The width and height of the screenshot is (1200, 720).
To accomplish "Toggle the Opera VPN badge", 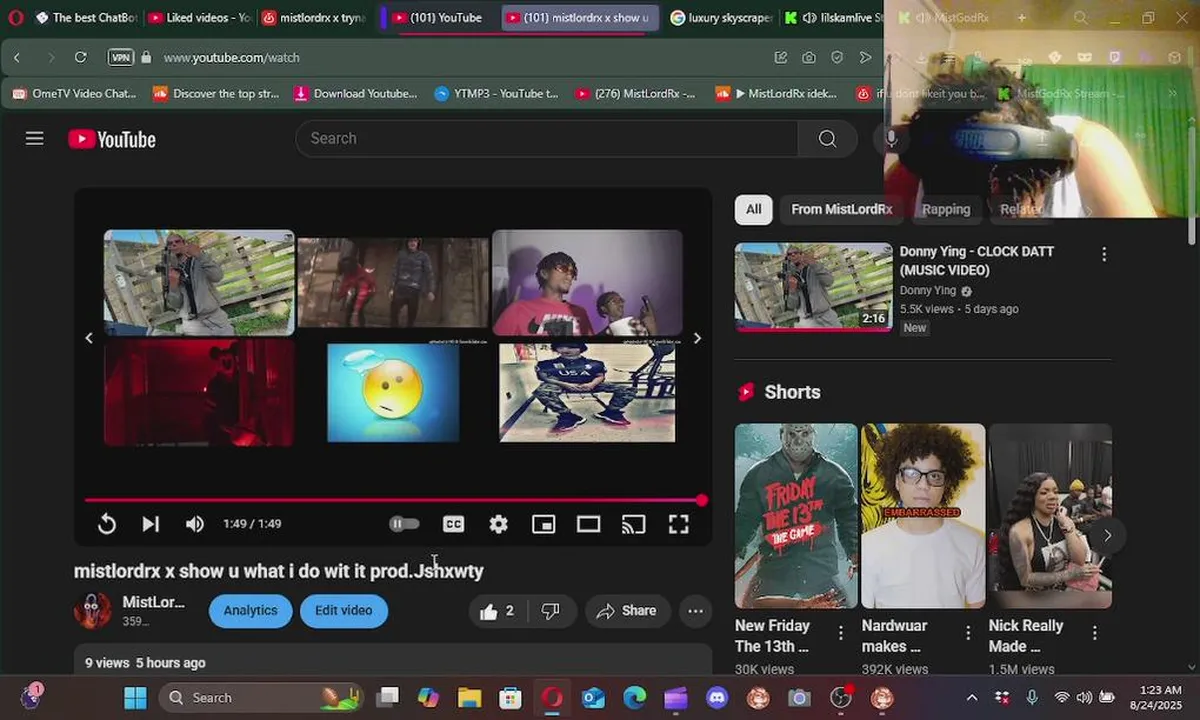I will (120, 58).
